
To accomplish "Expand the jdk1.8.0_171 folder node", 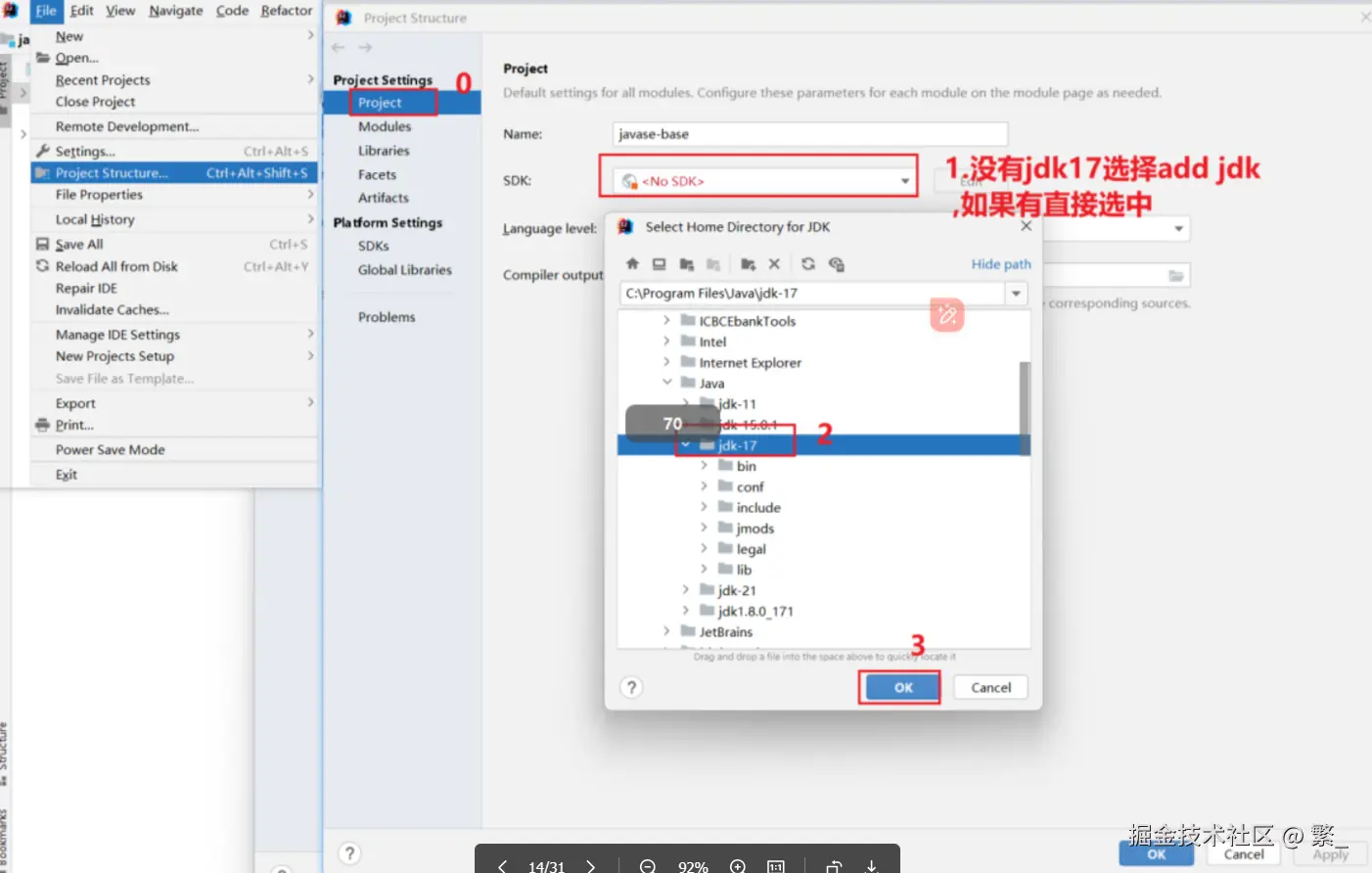I will pos(685,611).
